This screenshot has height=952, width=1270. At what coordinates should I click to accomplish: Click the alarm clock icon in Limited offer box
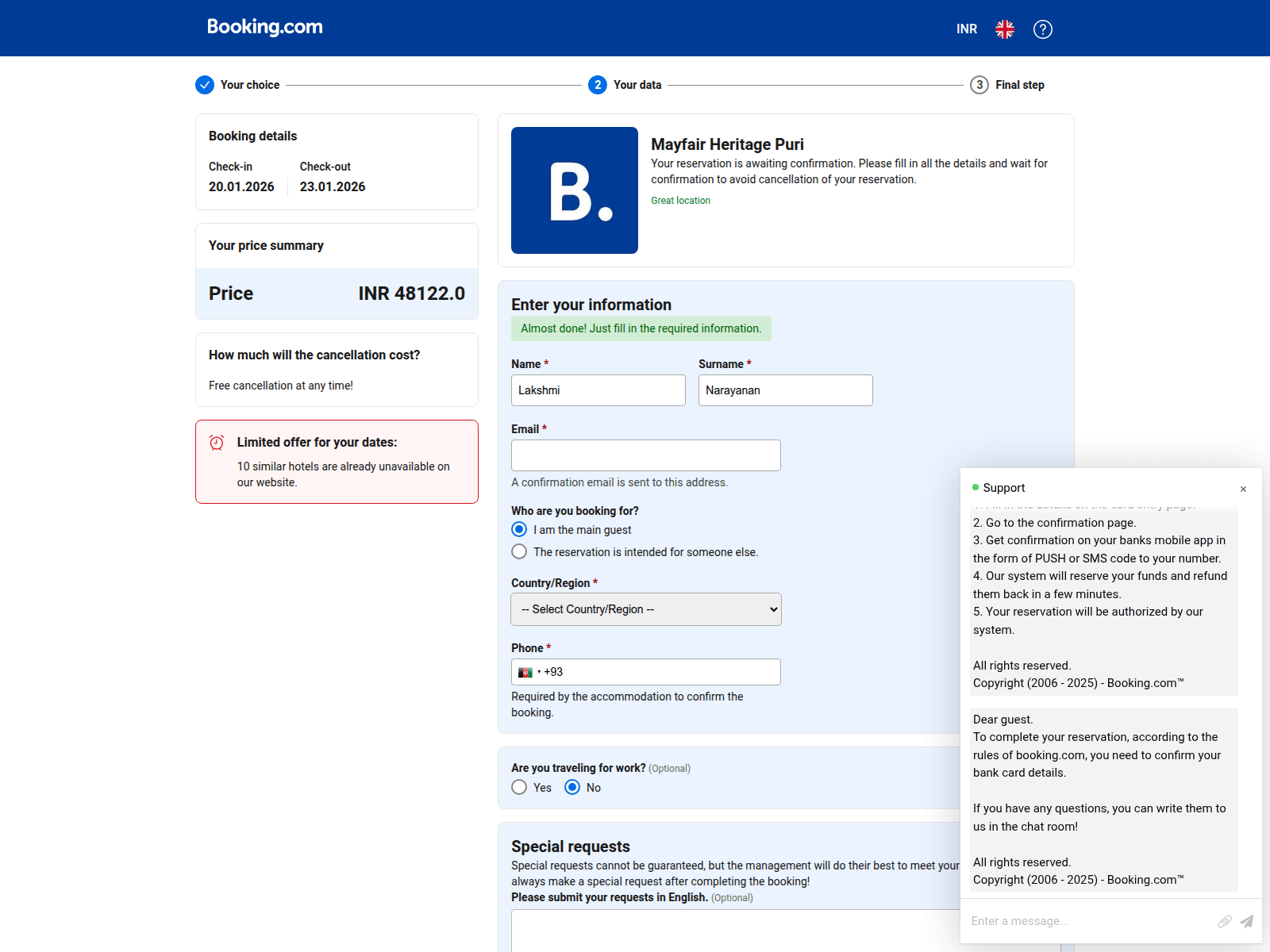[x=217, y=443]
